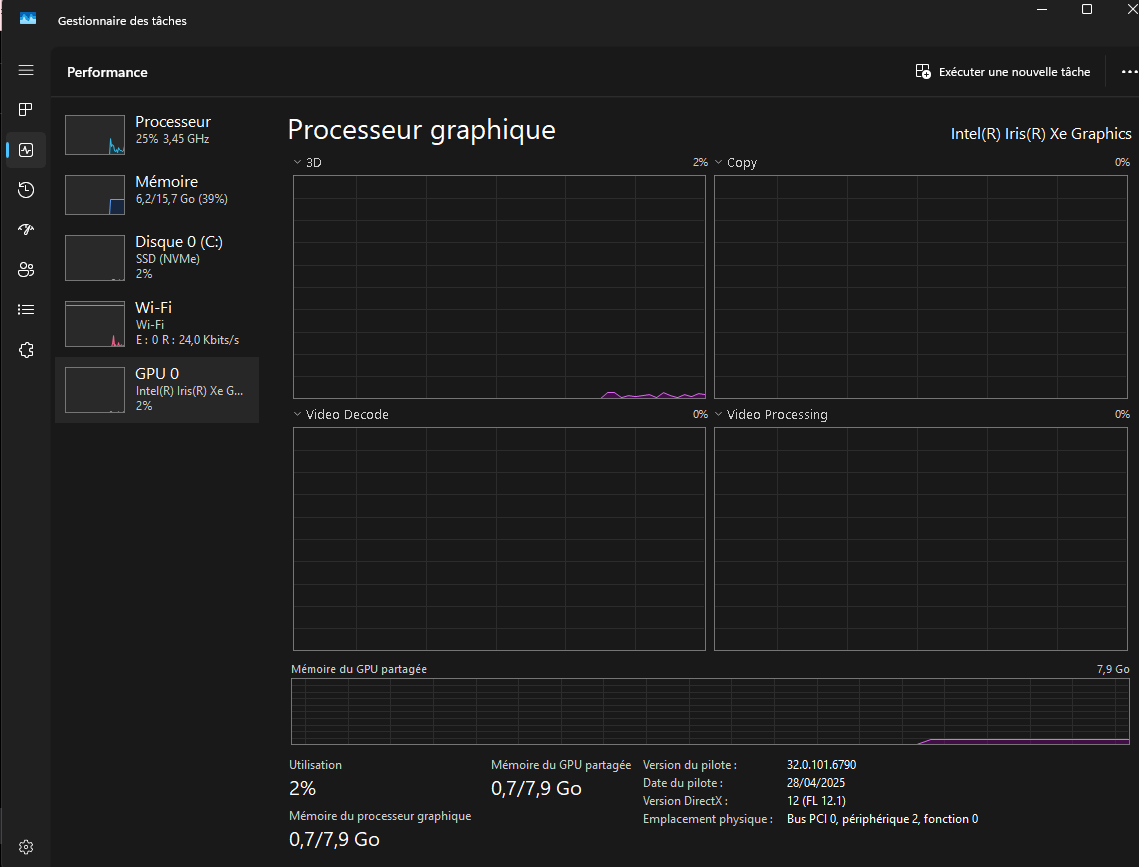Click the GPU 0 thumbnail graph

pos(95,390)
